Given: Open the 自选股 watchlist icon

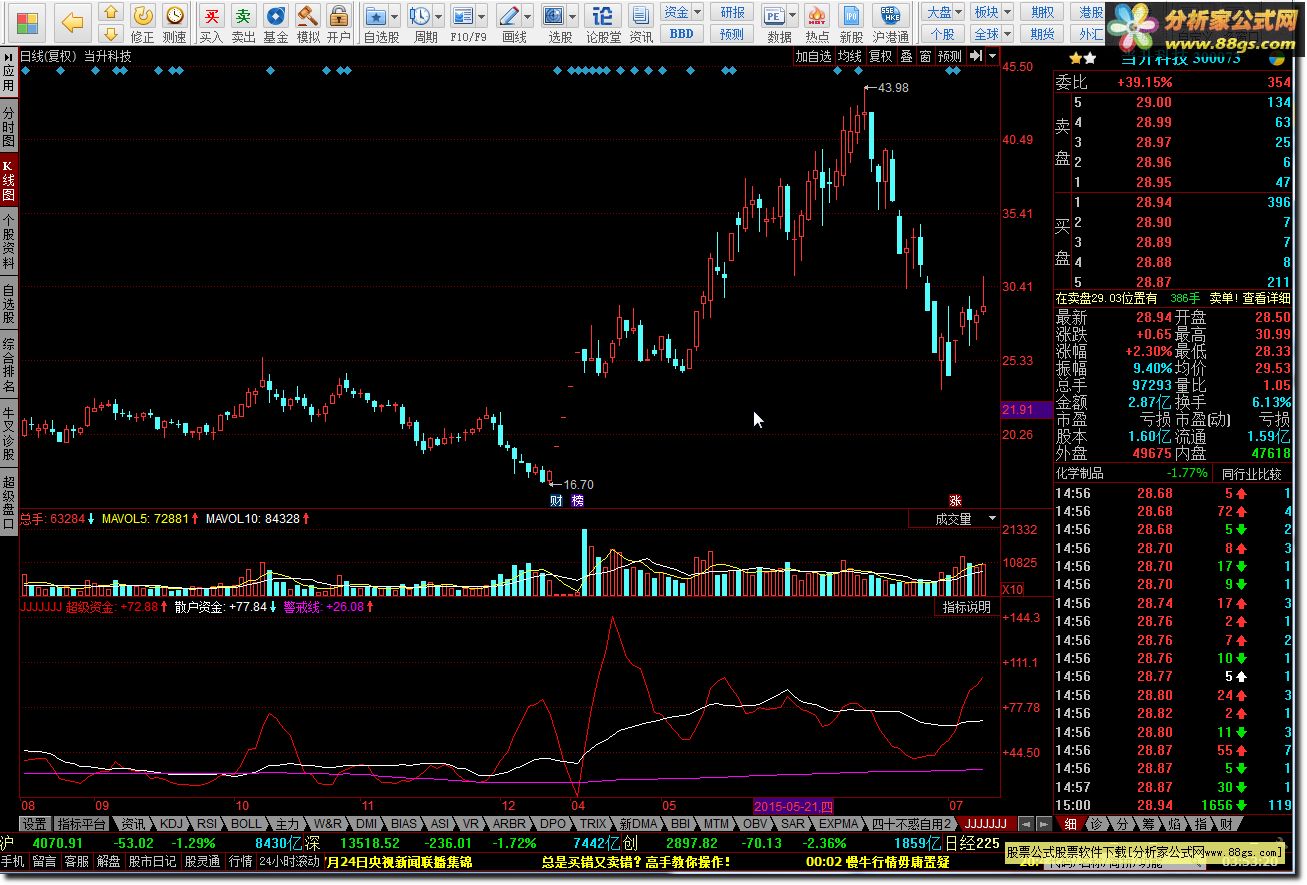Looking at the screenshot, I should pyautogui.click(x=376, y=16).
